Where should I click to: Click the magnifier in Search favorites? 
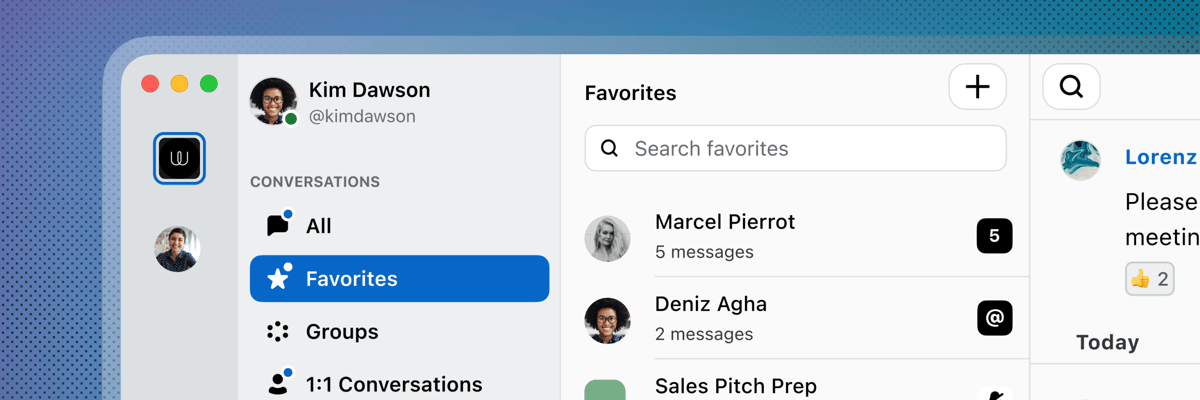609,149
